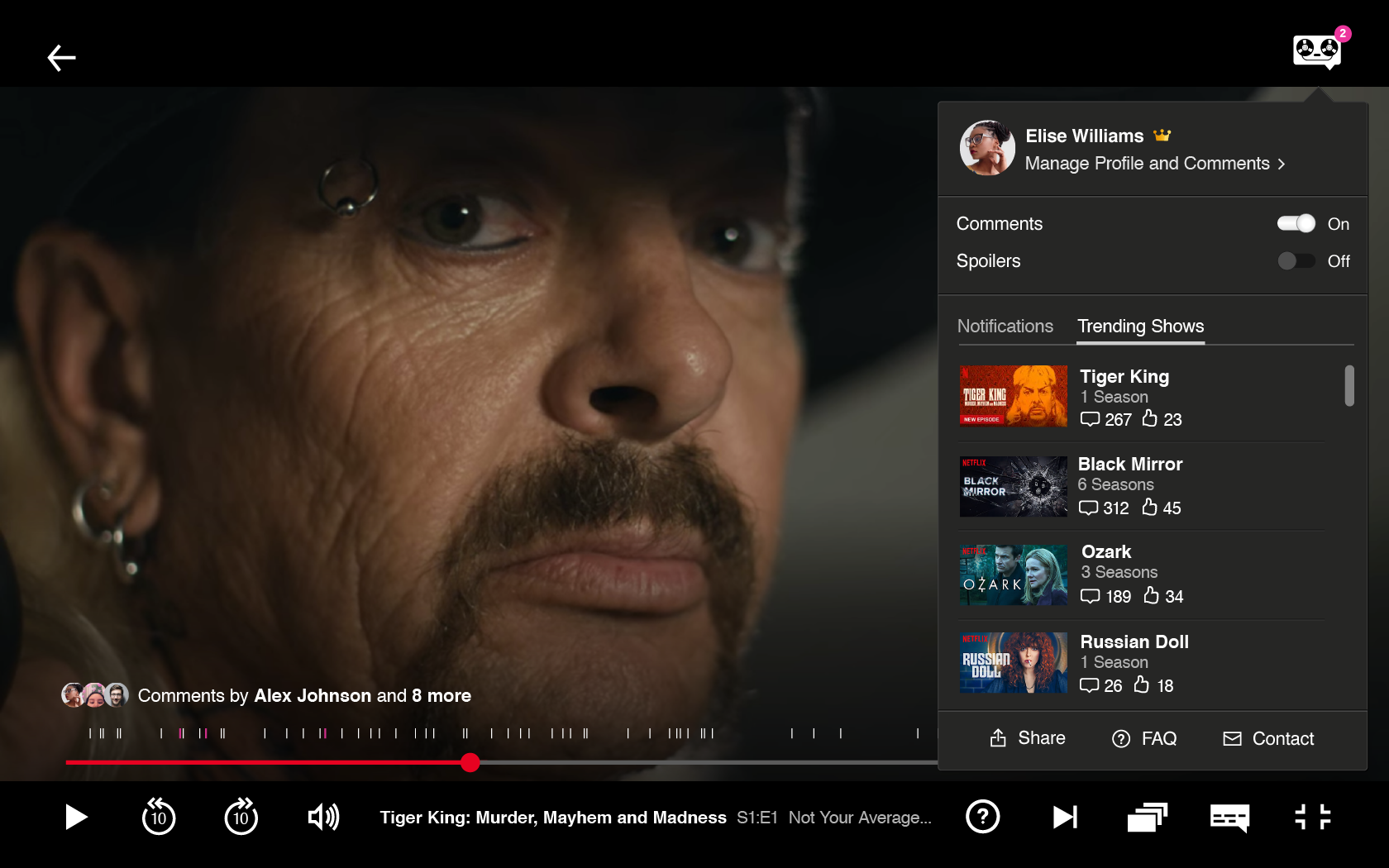Click the '8 more' commenters link
The image size is (1389, 868).
coord(442,696)
